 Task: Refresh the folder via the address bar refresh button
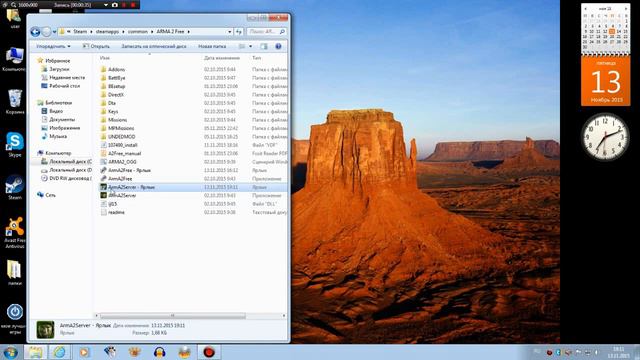point(239,31)
